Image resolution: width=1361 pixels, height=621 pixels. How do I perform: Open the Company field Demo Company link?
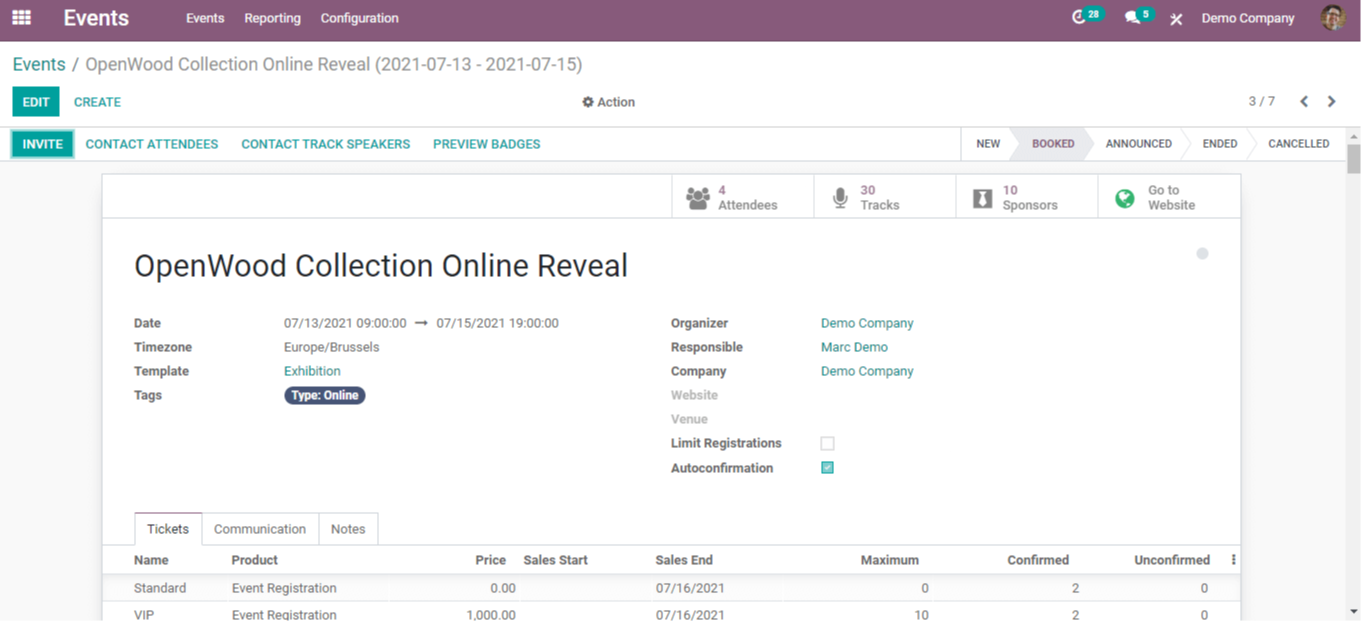pos(867,371)
